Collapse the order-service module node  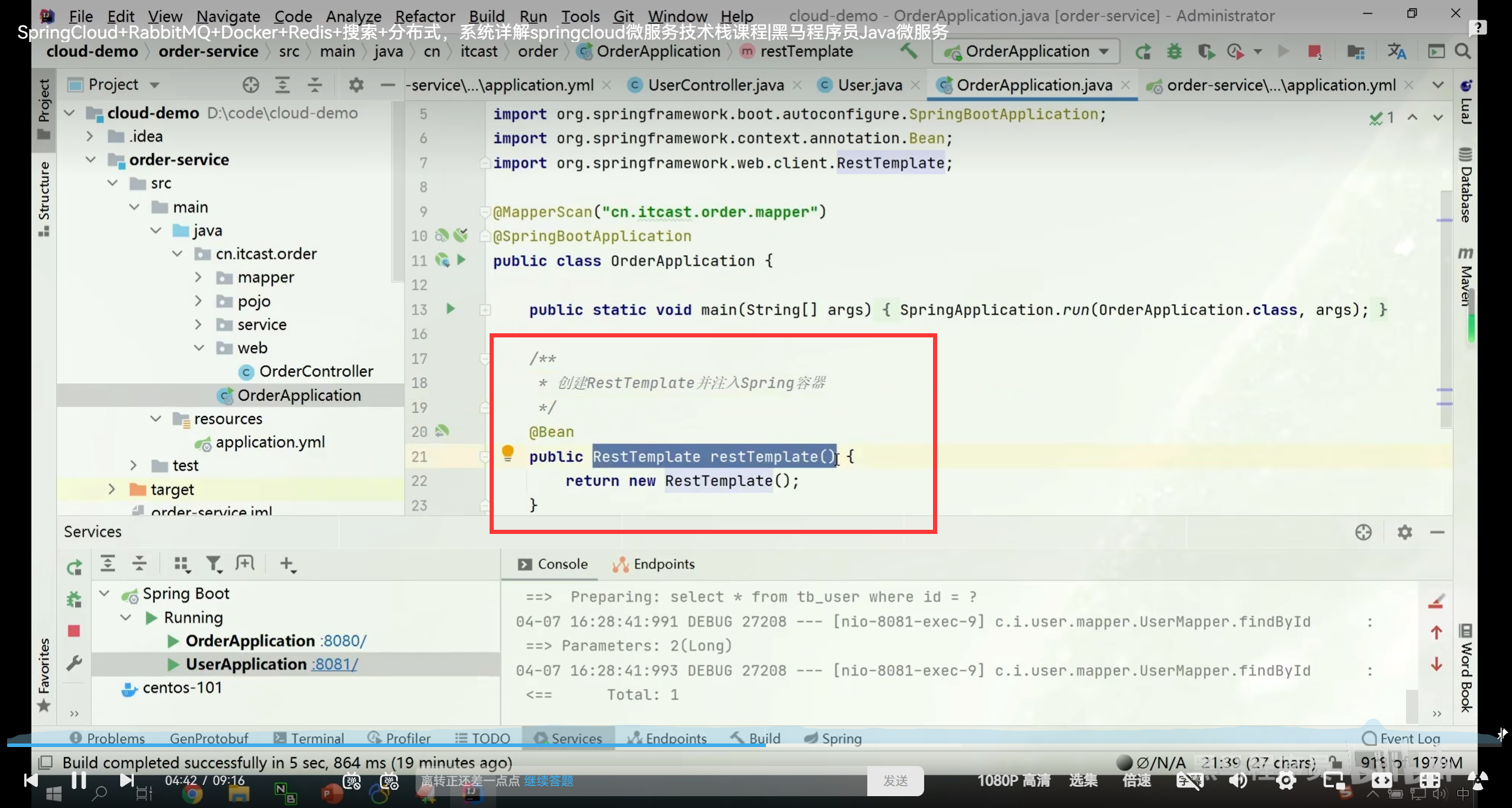tap(91, 159)
